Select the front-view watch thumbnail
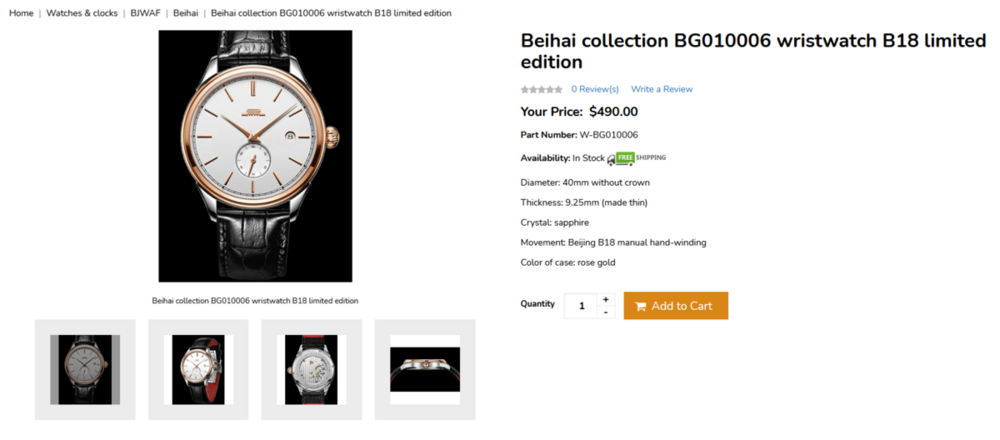Screen dimensions: 1000x440 coord(85,369)
